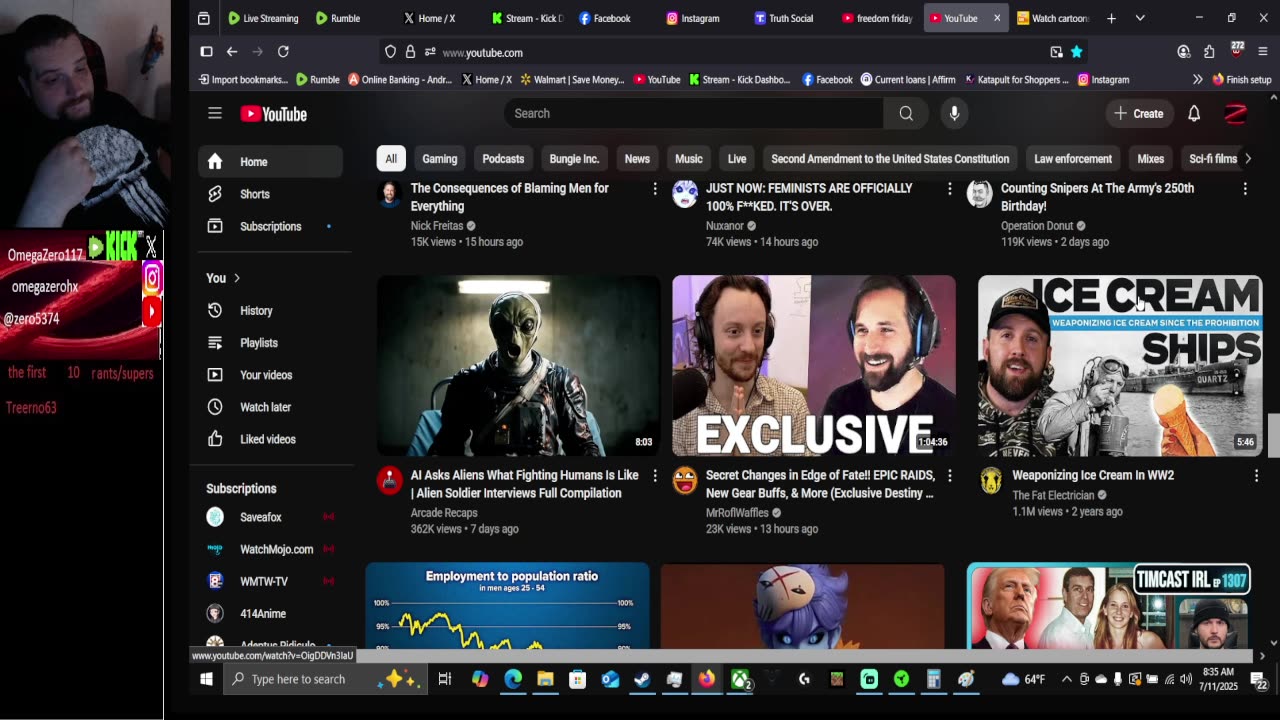1280x720 pixels.
Task: Open Subscriptions from the sidebar
Action: point(271,226)
